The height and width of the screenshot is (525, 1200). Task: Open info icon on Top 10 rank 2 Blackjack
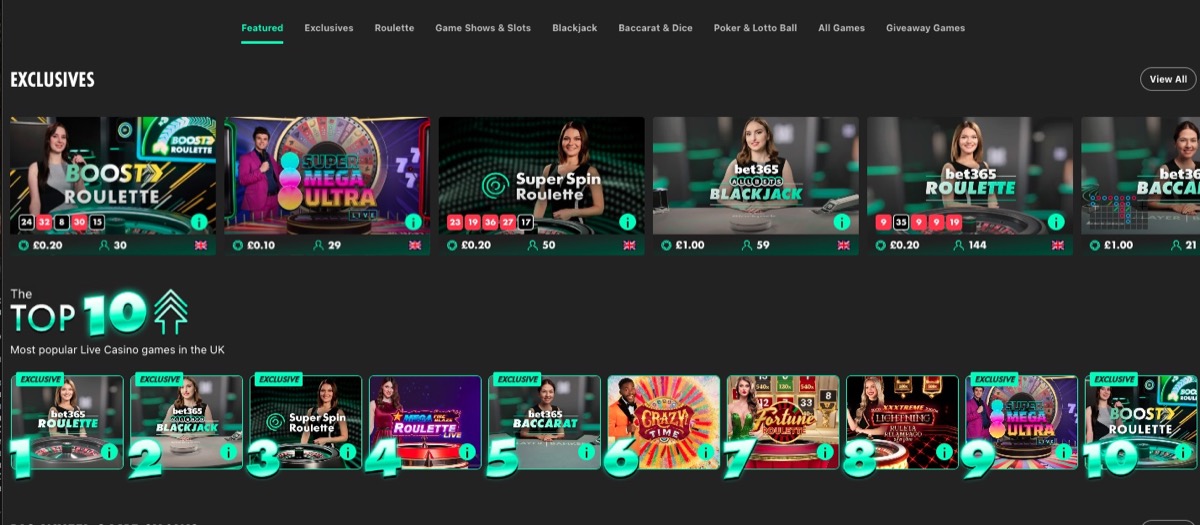[228, 452]
